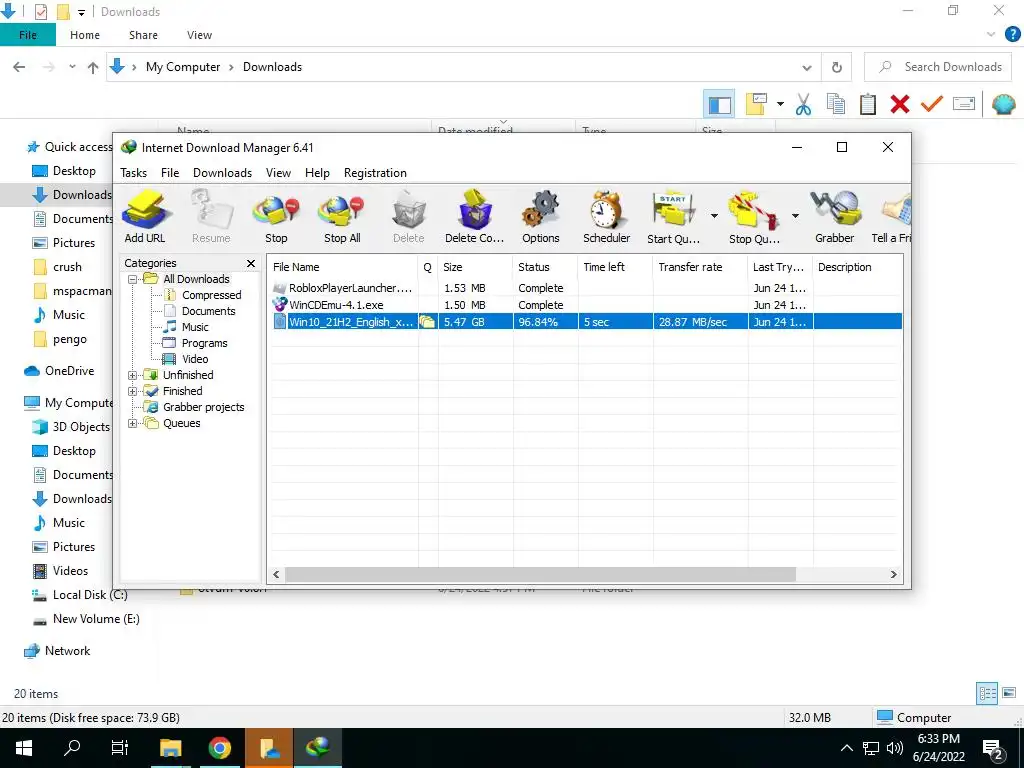Image resolution: width=1024 pixels, height=768 pixels.
Task: Click the Copy icon in Explorer toolbar
Action: (x=835, y=104)
